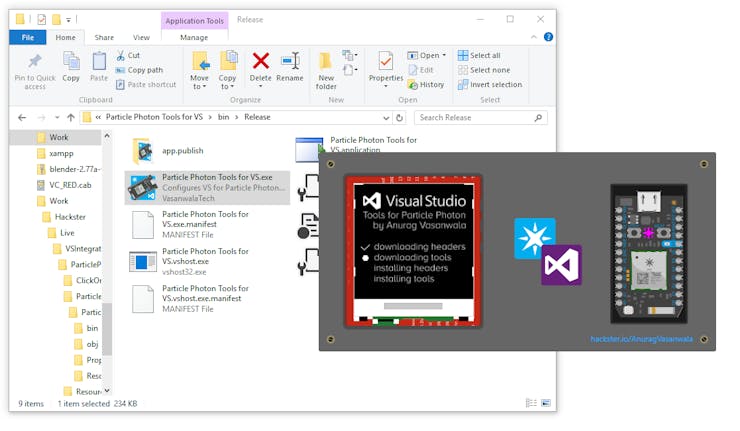740x431 pixels.
Task: Switch to the Share tab
Action: click(104, 37)
